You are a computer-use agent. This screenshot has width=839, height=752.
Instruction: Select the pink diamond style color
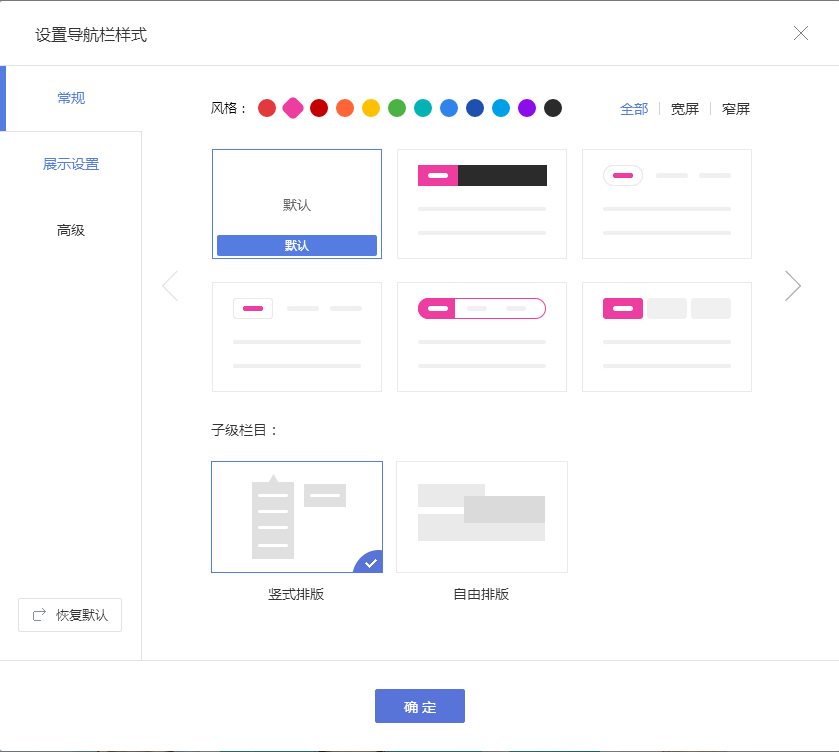click(293, 108)
